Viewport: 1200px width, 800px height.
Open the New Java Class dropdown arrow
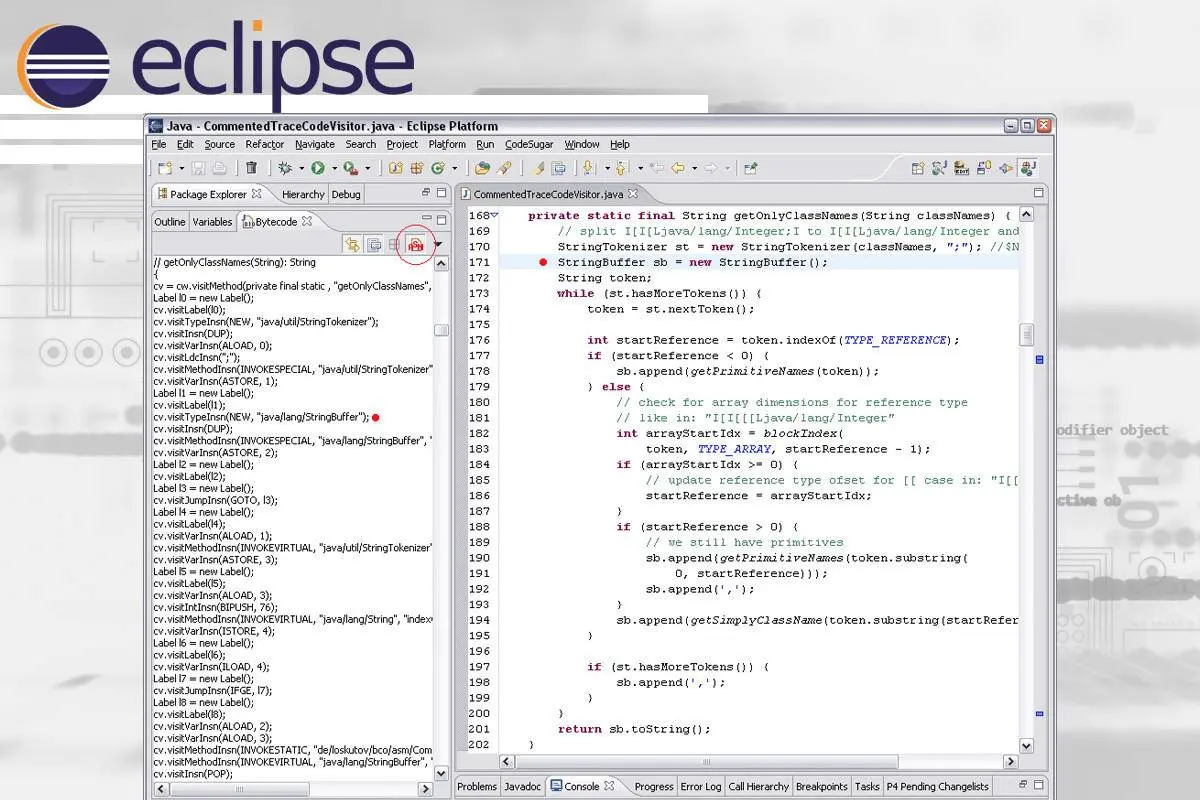pyautogui.click(x=455, y=168)
